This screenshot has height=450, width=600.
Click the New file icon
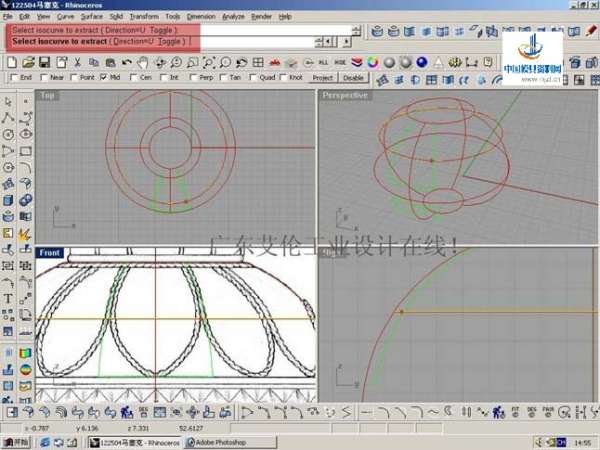coord(12,62)
